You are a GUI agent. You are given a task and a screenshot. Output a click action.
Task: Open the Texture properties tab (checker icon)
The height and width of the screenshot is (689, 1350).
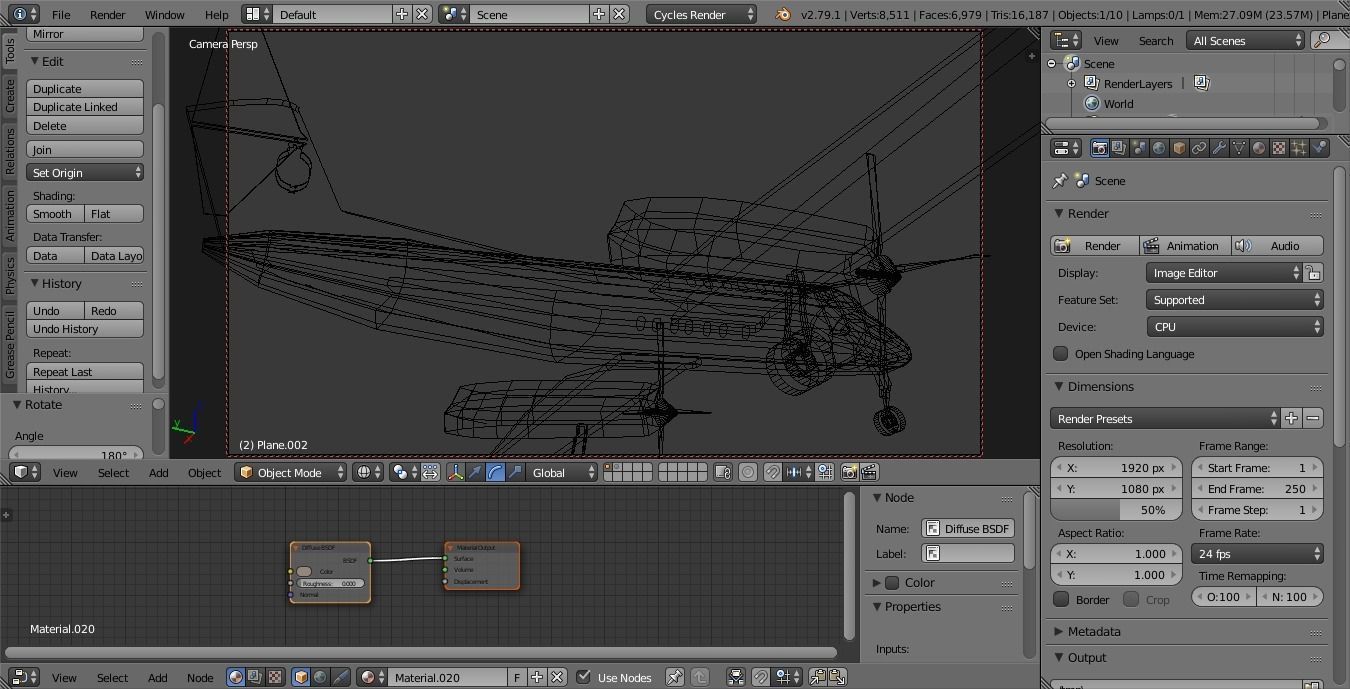click(1279, 148)
